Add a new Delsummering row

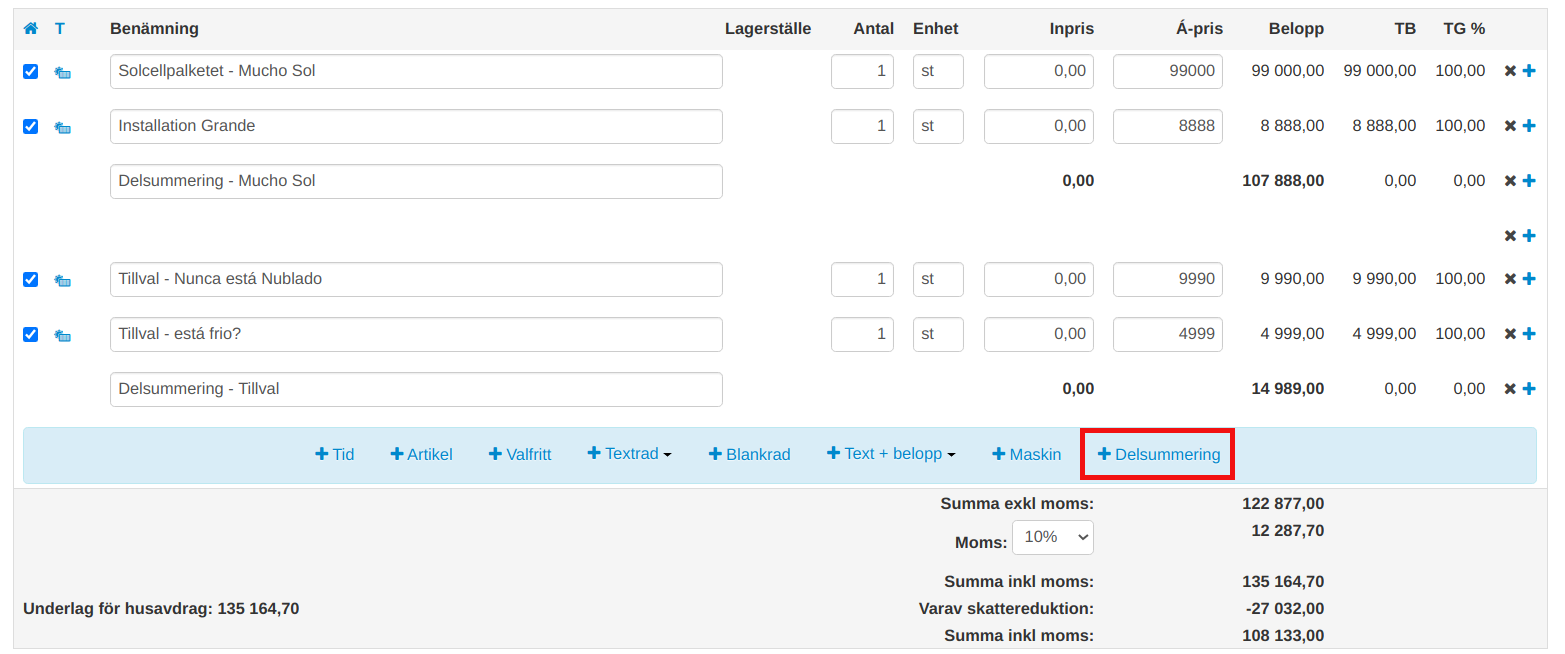(1158, 454)
